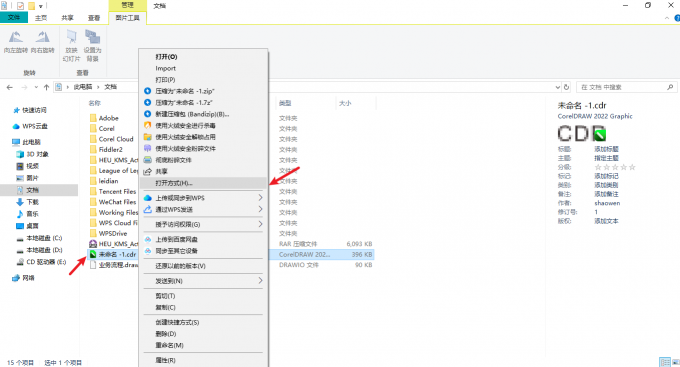Click the Up one level arrow
This screenshot has width=680, height=367.
[46, 87]
